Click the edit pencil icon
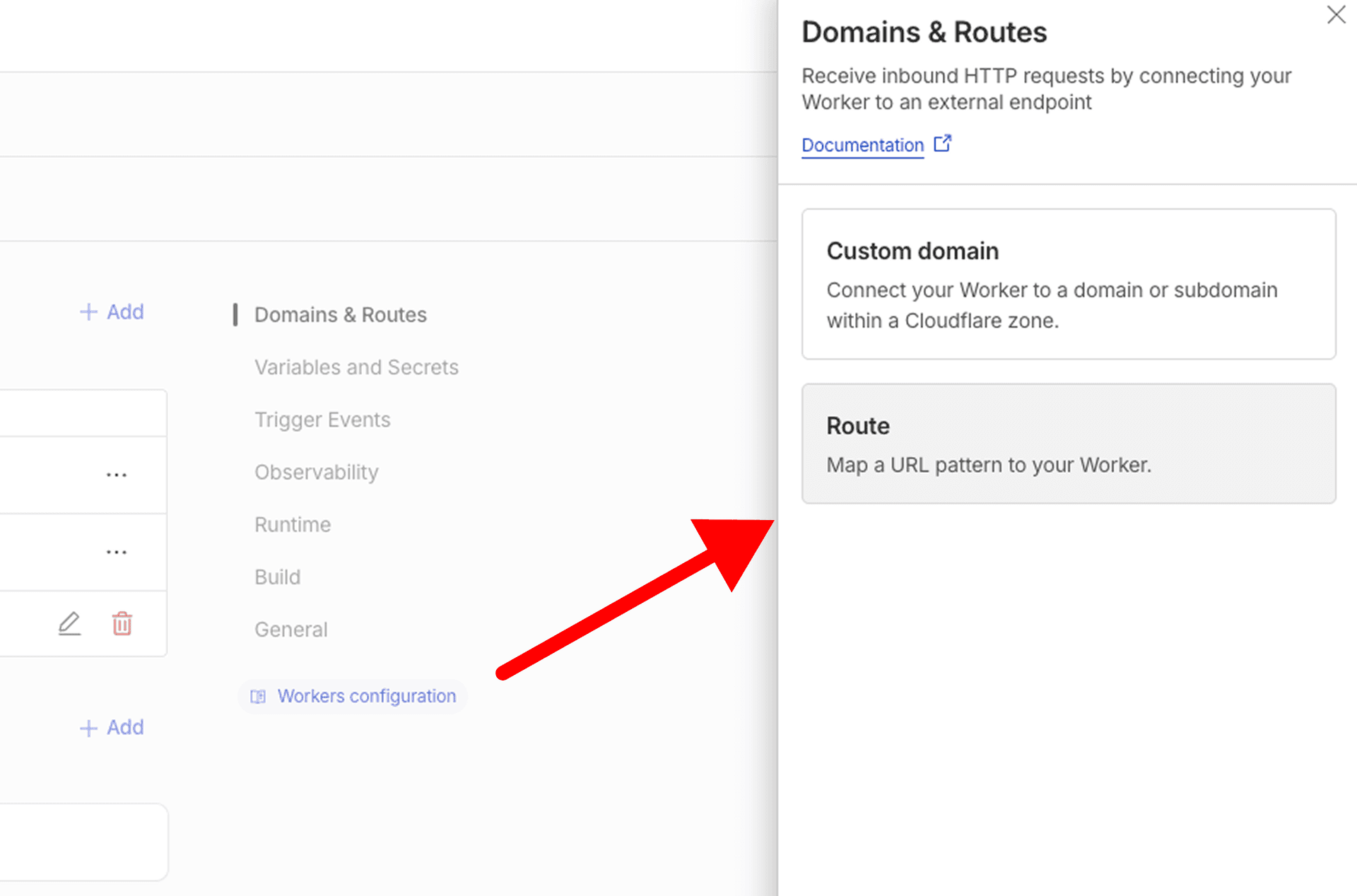The image size is (1357, 896). pyautogui.click(x=69, y=624)
